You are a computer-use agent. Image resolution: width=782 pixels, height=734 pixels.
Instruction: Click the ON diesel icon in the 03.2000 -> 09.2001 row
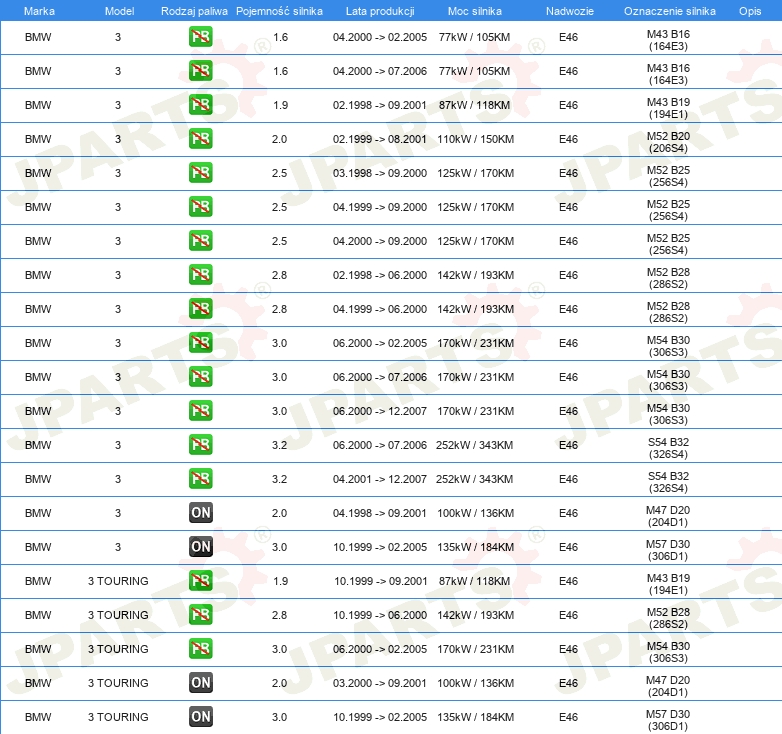[200, 683]
